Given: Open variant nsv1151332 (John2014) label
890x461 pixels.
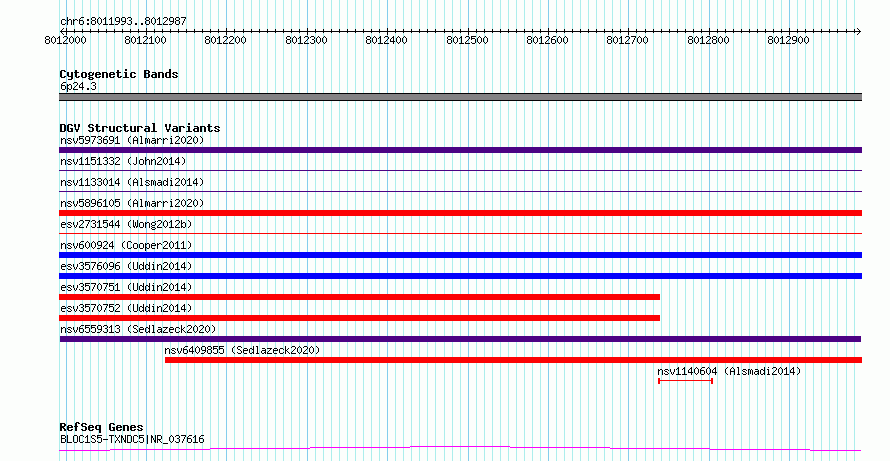Looking at the screenshot, I should tap(123, 161).
